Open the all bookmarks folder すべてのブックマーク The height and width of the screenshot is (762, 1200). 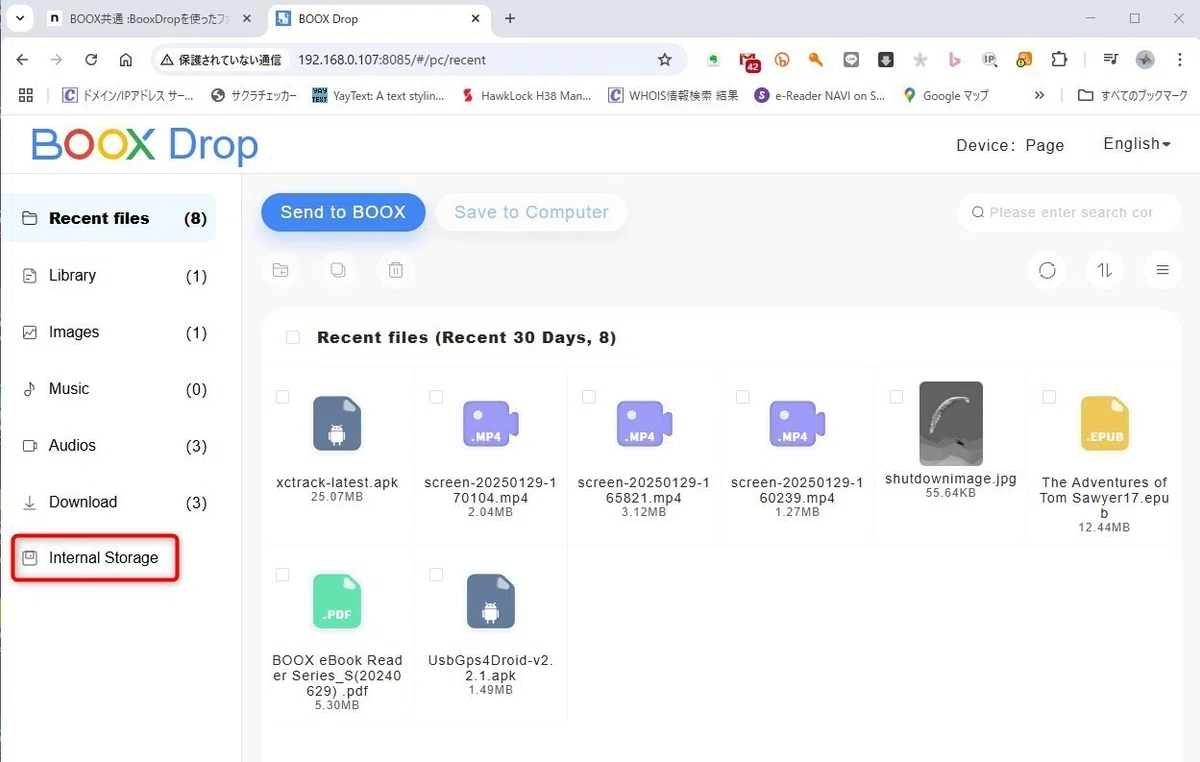(x=1132, y=95)
